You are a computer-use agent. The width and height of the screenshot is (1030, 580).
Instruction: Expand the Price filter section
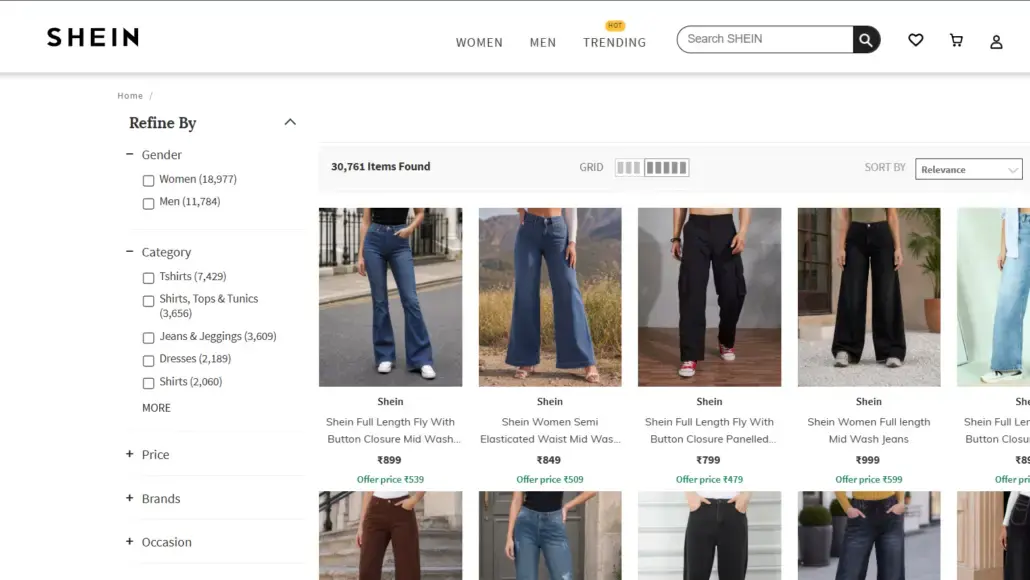129,454
